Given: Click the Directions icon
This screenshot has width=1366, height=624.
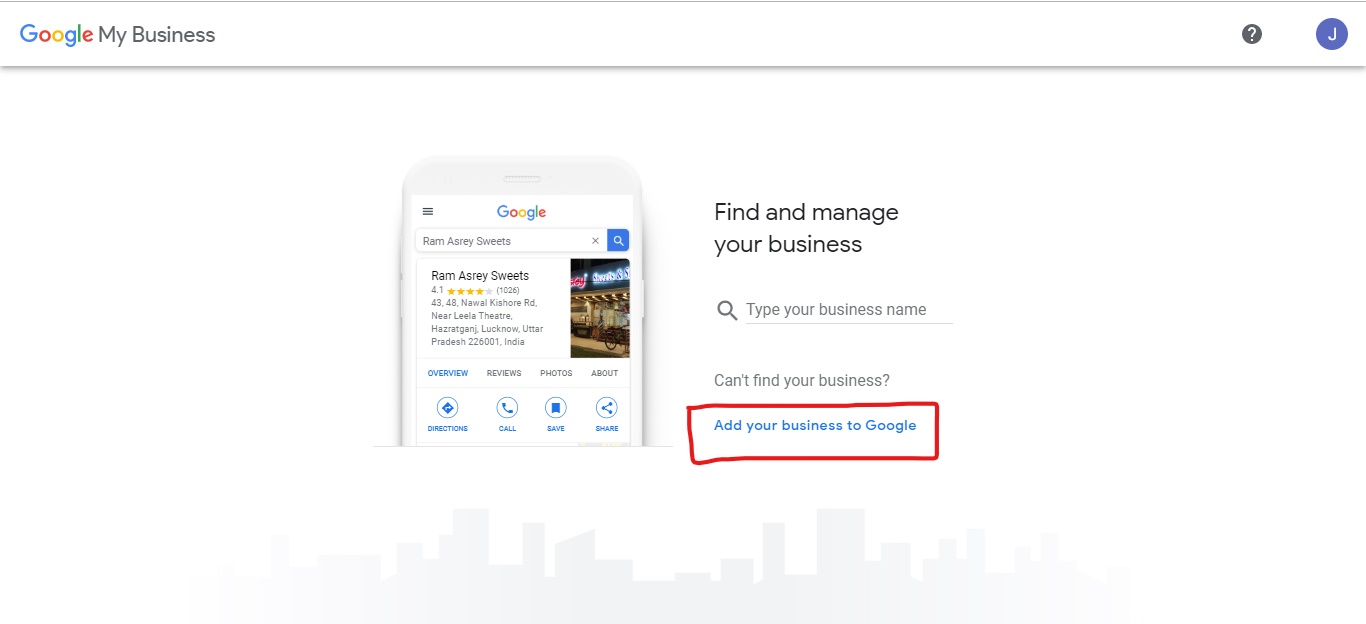Looking at the screenshot, I should tap(448, 408).
